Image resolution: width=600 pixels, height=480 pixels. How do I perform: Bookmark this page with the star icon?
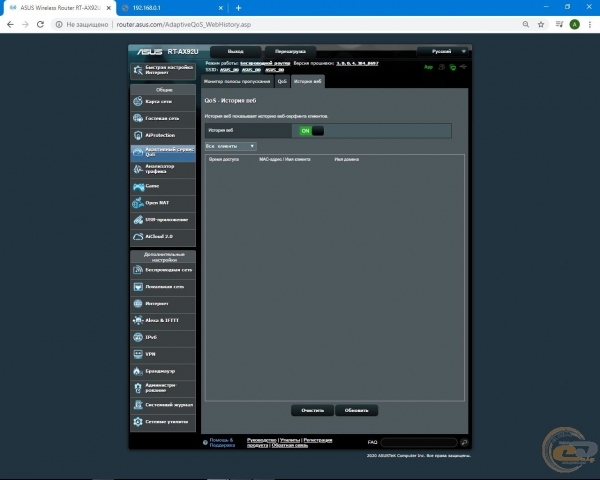point(541,24)
